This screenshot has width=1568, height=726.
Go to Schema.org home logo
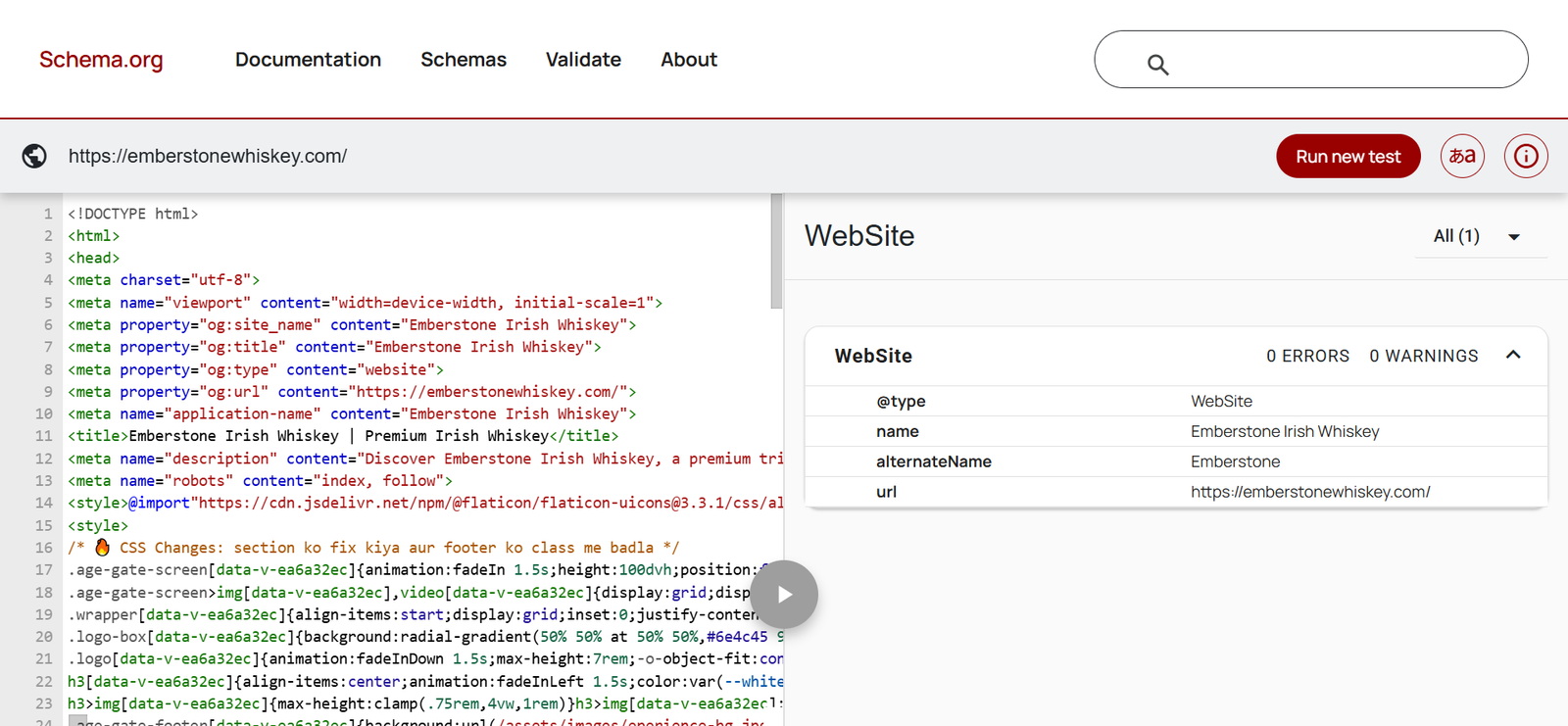pyautogui.click(x=101, y=60)
